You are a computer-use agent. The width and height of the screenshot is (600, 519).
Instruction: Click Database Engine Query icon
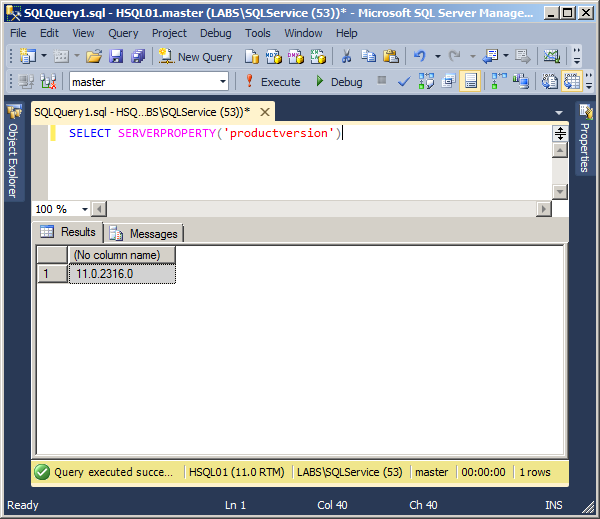pos(252,57)
